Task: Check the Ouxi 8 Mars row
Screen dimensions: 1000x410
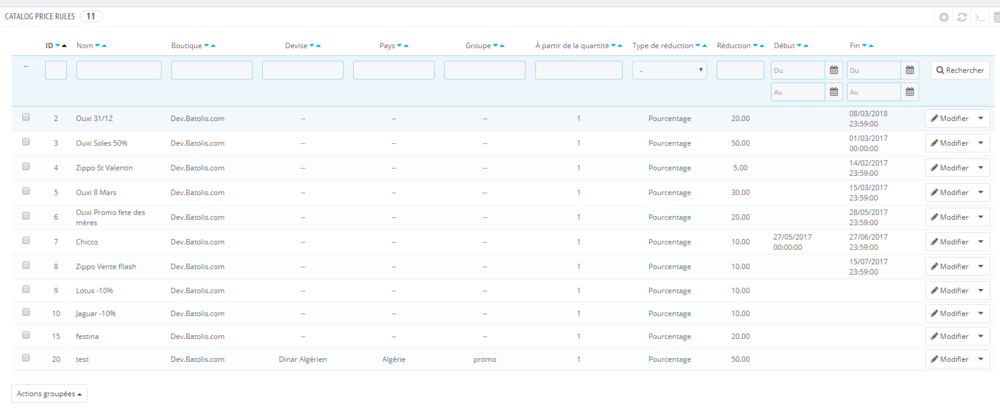Action: [26, 191]
